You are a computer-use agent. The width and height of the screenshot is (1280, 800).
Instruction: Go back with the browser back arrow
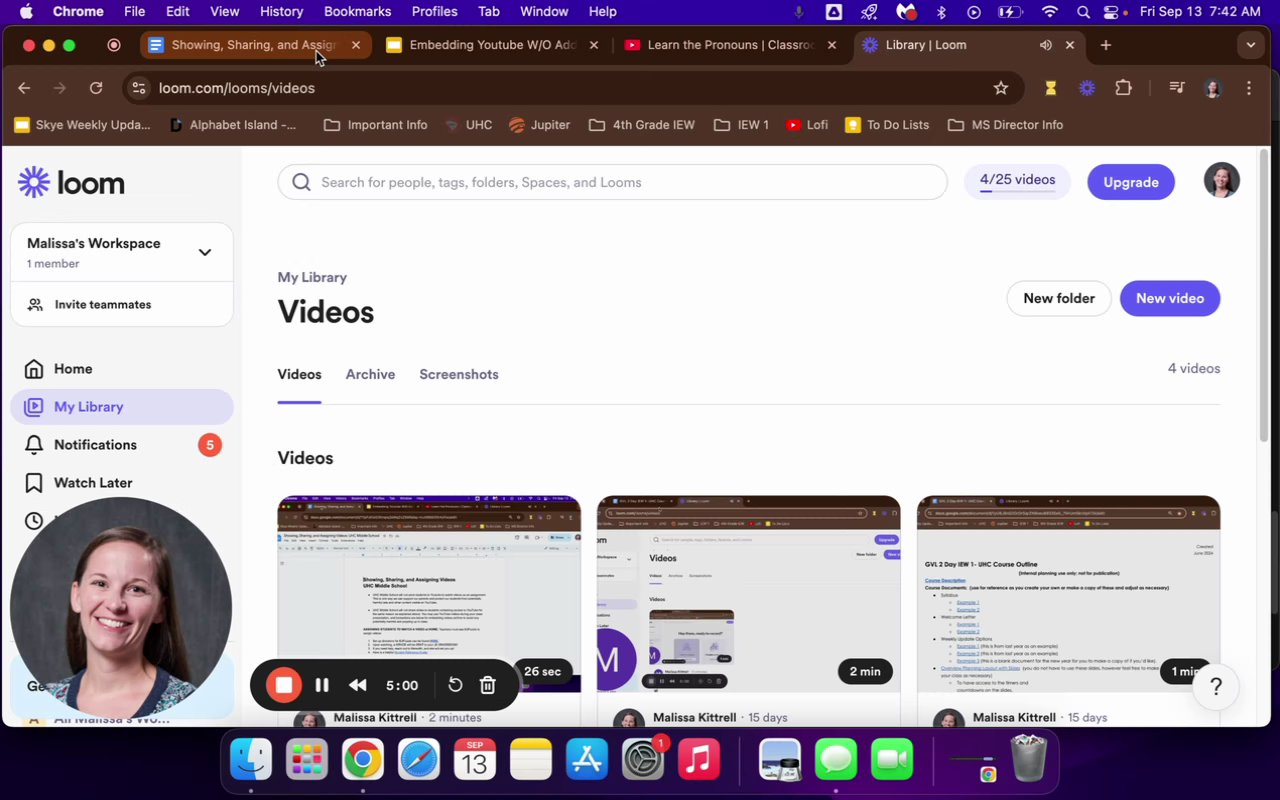coord(24,88)
